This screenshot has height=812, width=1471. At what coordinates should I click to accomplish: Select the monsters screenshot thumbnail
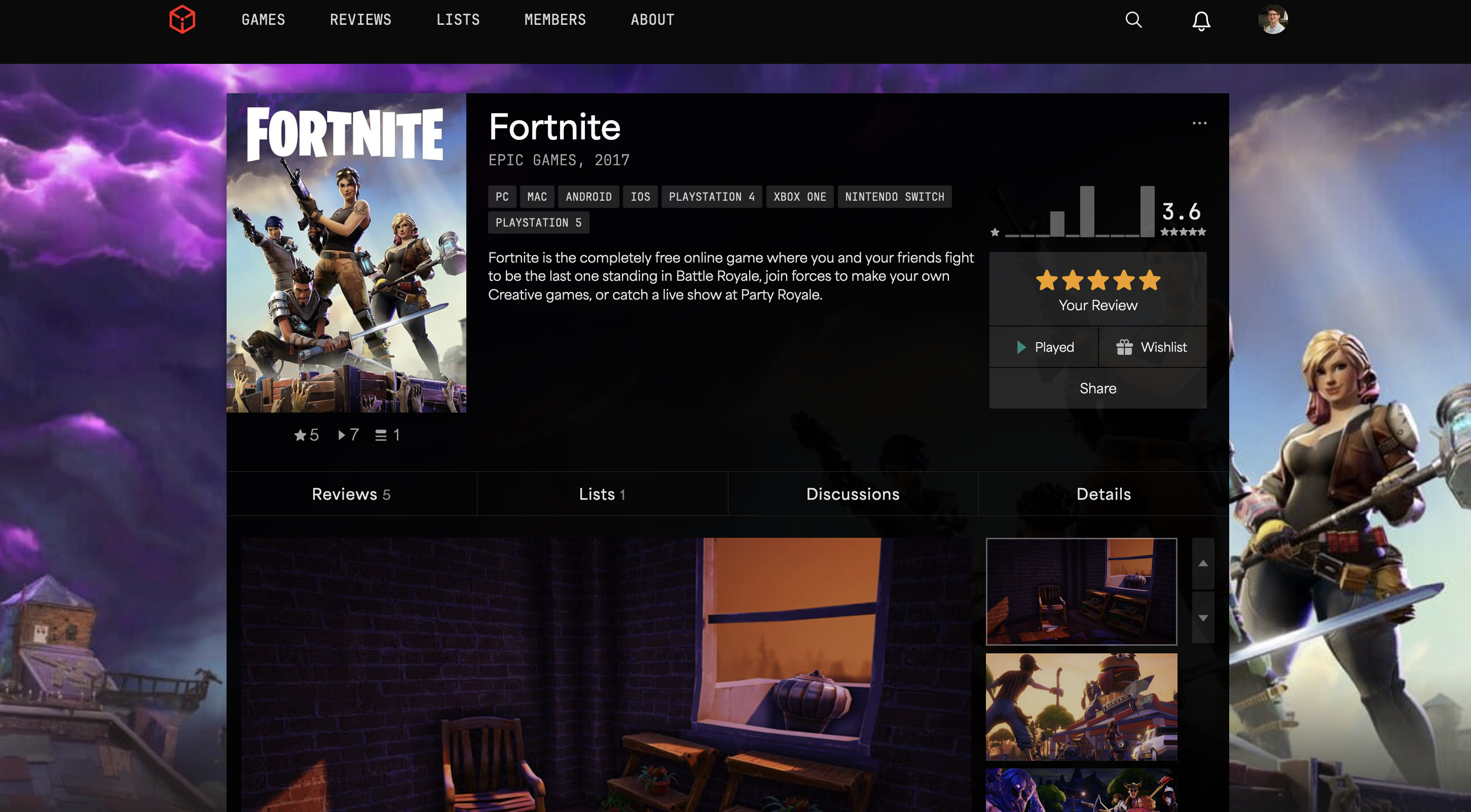[x=1081, y=790]
